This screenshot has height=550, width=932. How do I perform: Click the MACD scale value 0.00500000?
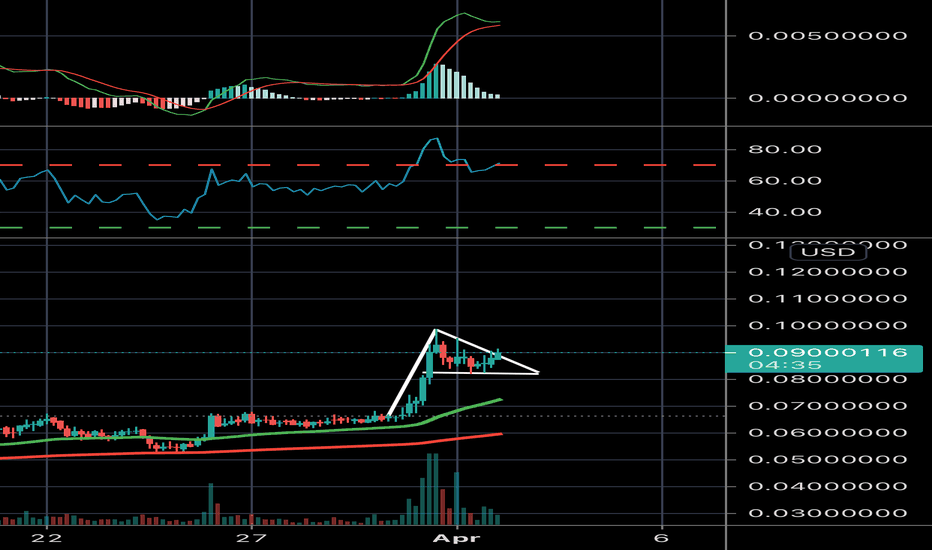827,36
